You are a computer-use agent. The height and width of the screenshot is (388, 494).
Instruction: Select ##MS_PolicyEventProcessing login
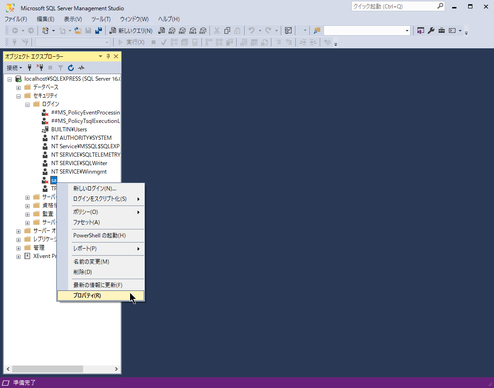tap(86, 113)
